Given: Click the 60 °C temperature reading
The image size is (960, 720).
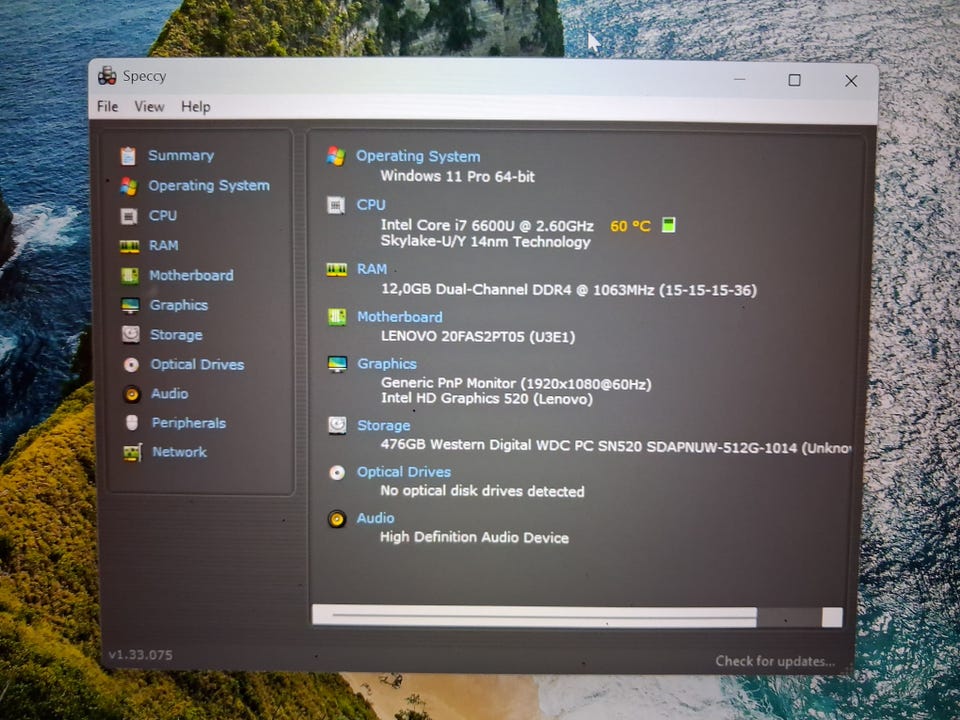Looking at the screenshot, I should (x=630, y=226).
